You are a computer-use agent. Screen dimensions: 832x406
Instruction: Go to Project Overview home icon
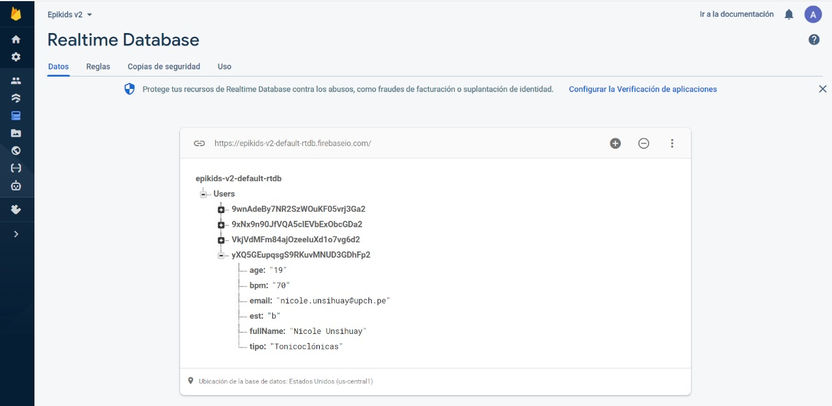16,39
